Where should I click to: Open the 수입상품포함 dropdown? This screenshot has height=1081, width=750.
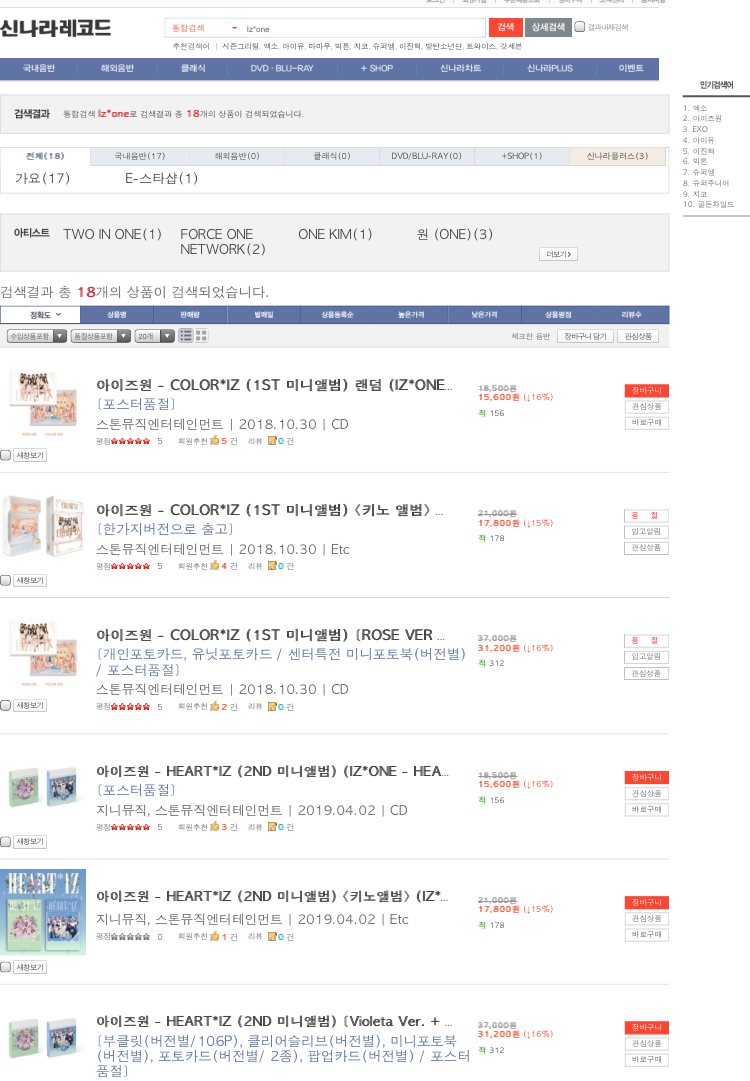[x=37, y=336]
